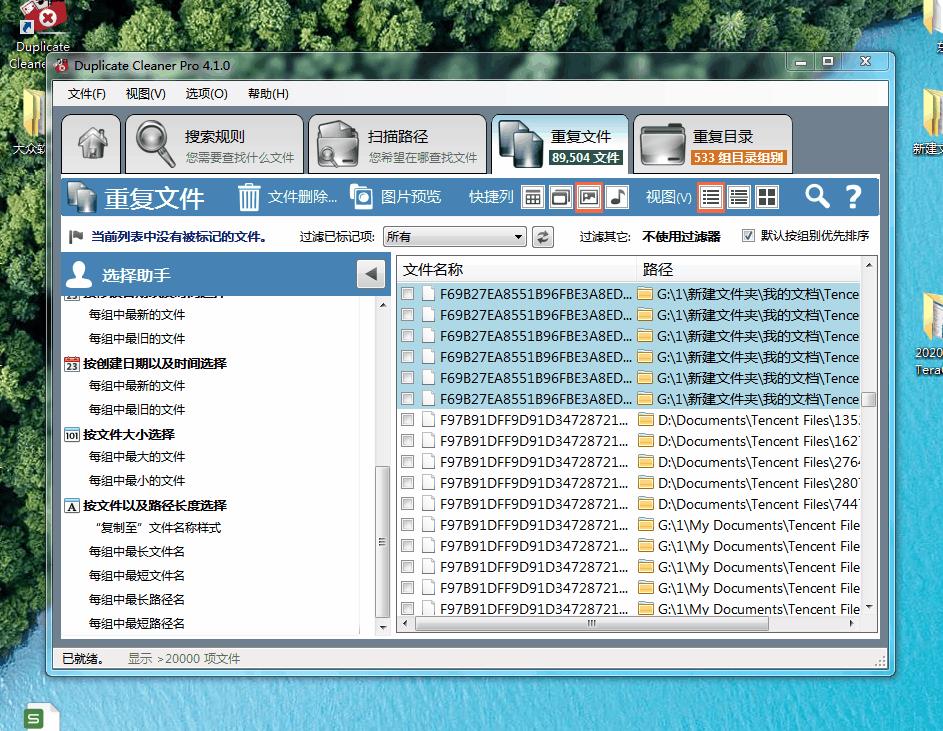This screenshot has width=943, height=731.
Task: Select 每组中最短路径名 option
Action: tap(137, 623)
